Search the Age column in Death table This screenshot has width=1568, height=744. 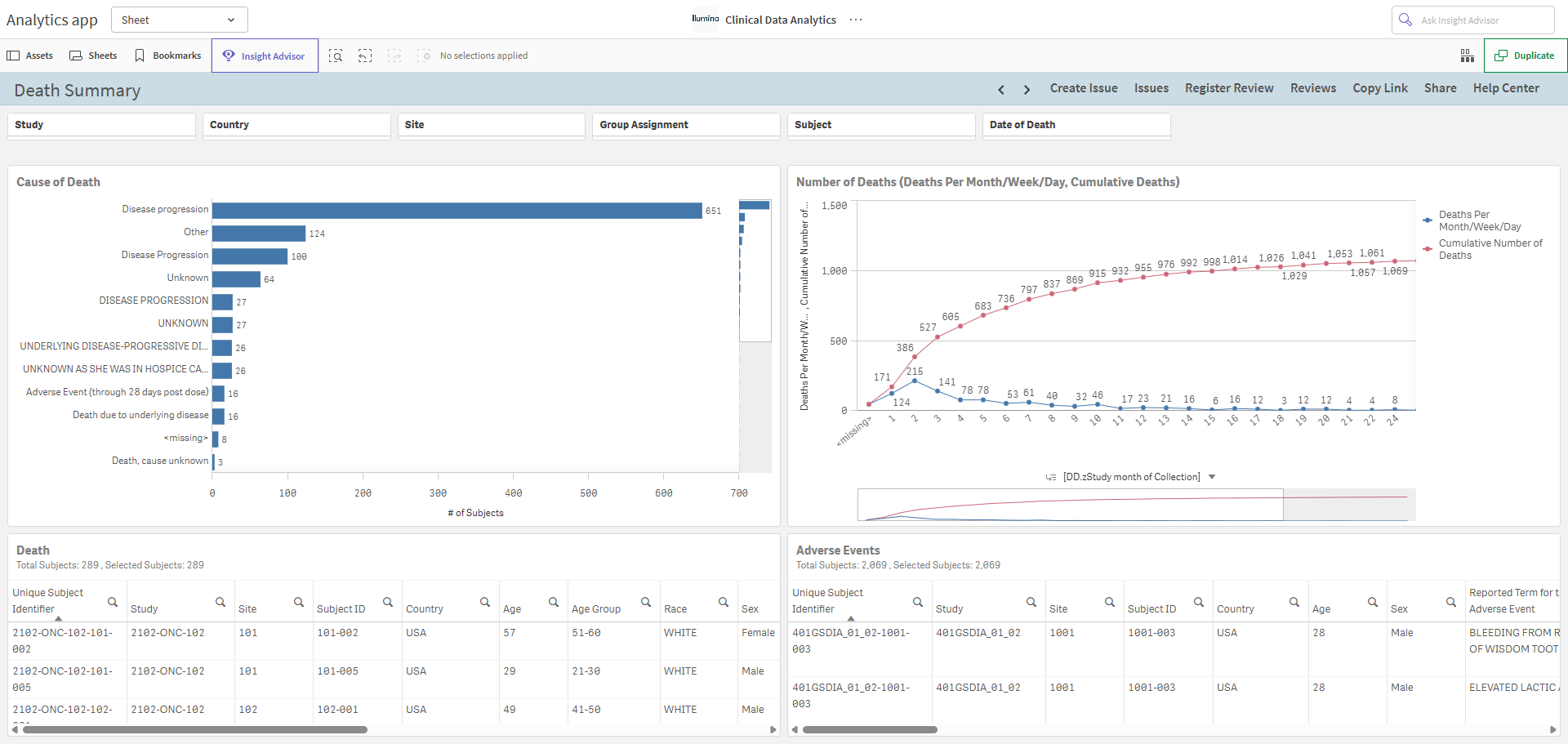(554, 602)
